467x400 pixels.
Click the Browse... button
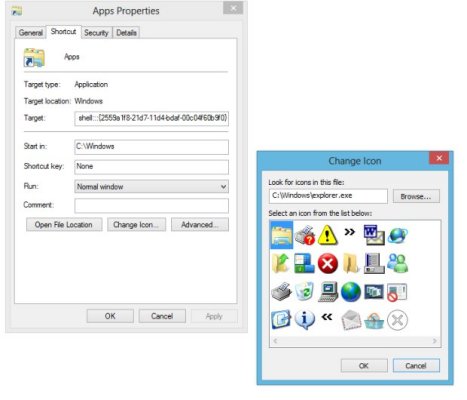click(x=416, y=196)
